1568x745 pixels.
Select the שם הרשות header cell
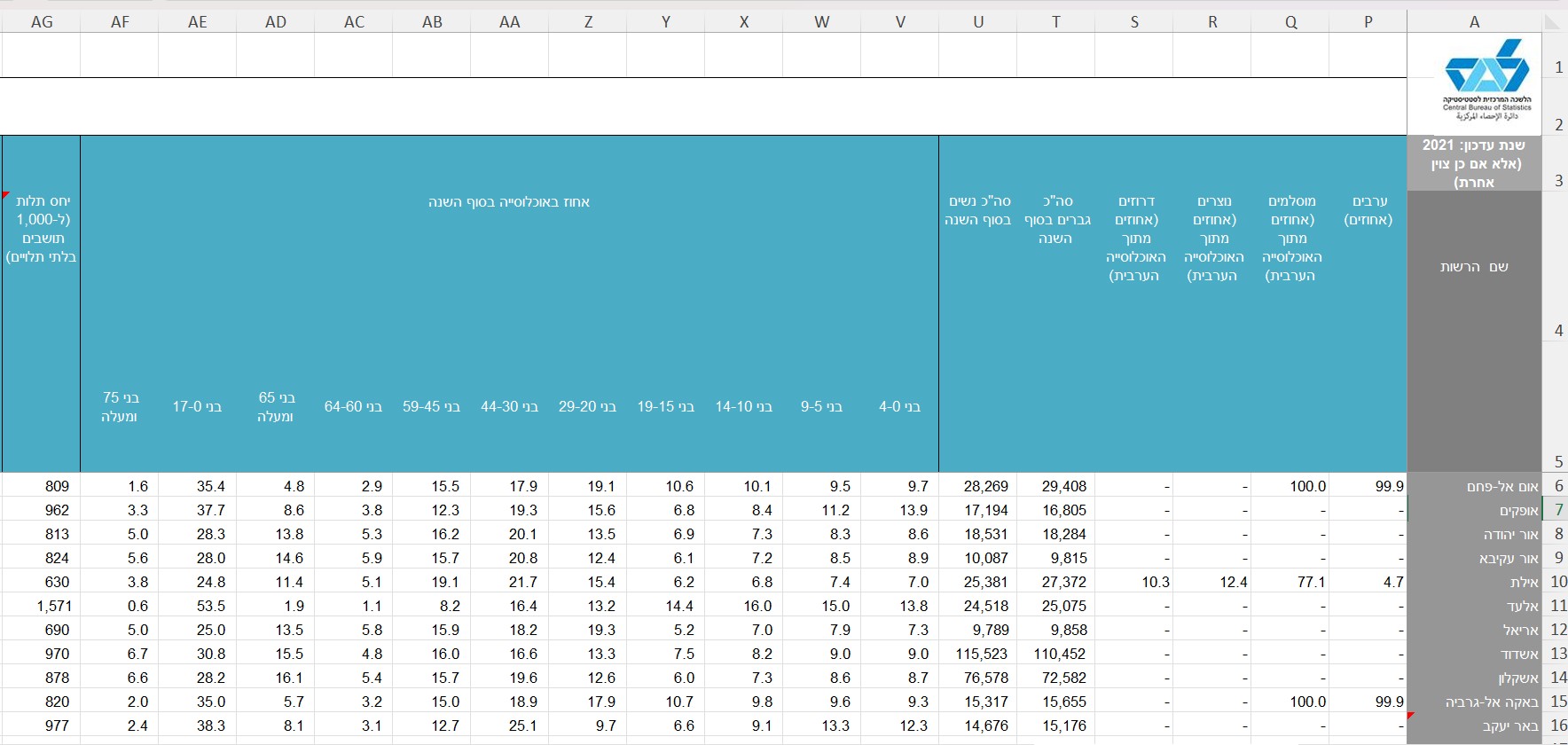click(1474, 267)
